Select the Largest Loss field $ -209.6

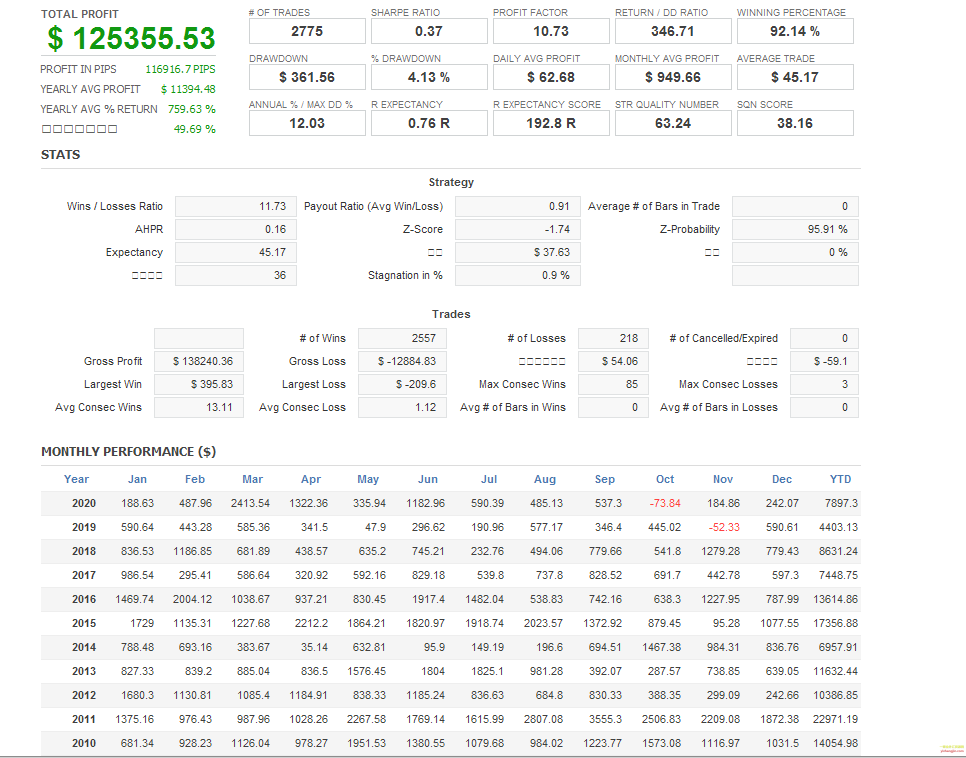402,385
